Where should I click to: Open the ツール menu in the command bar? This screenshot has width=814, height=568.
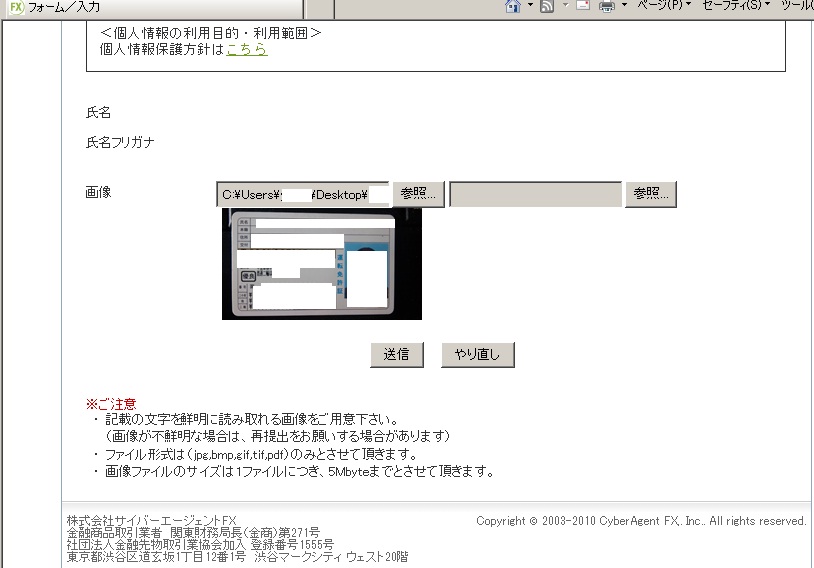click(x=798, y=6)
